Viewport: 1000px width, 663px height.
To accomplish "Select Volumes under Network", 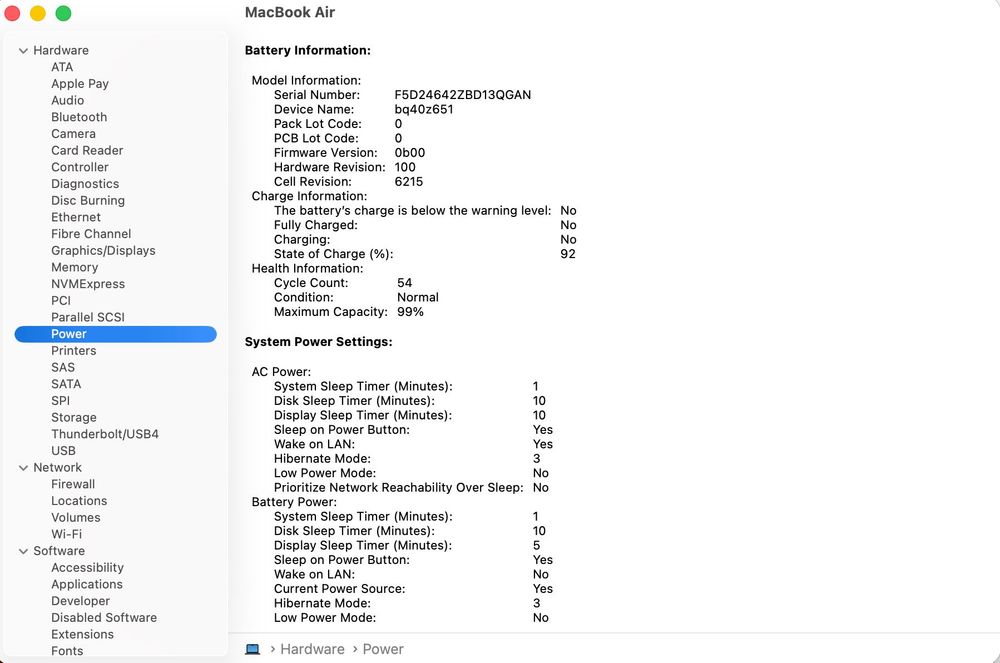I will [x=76, y=518].
